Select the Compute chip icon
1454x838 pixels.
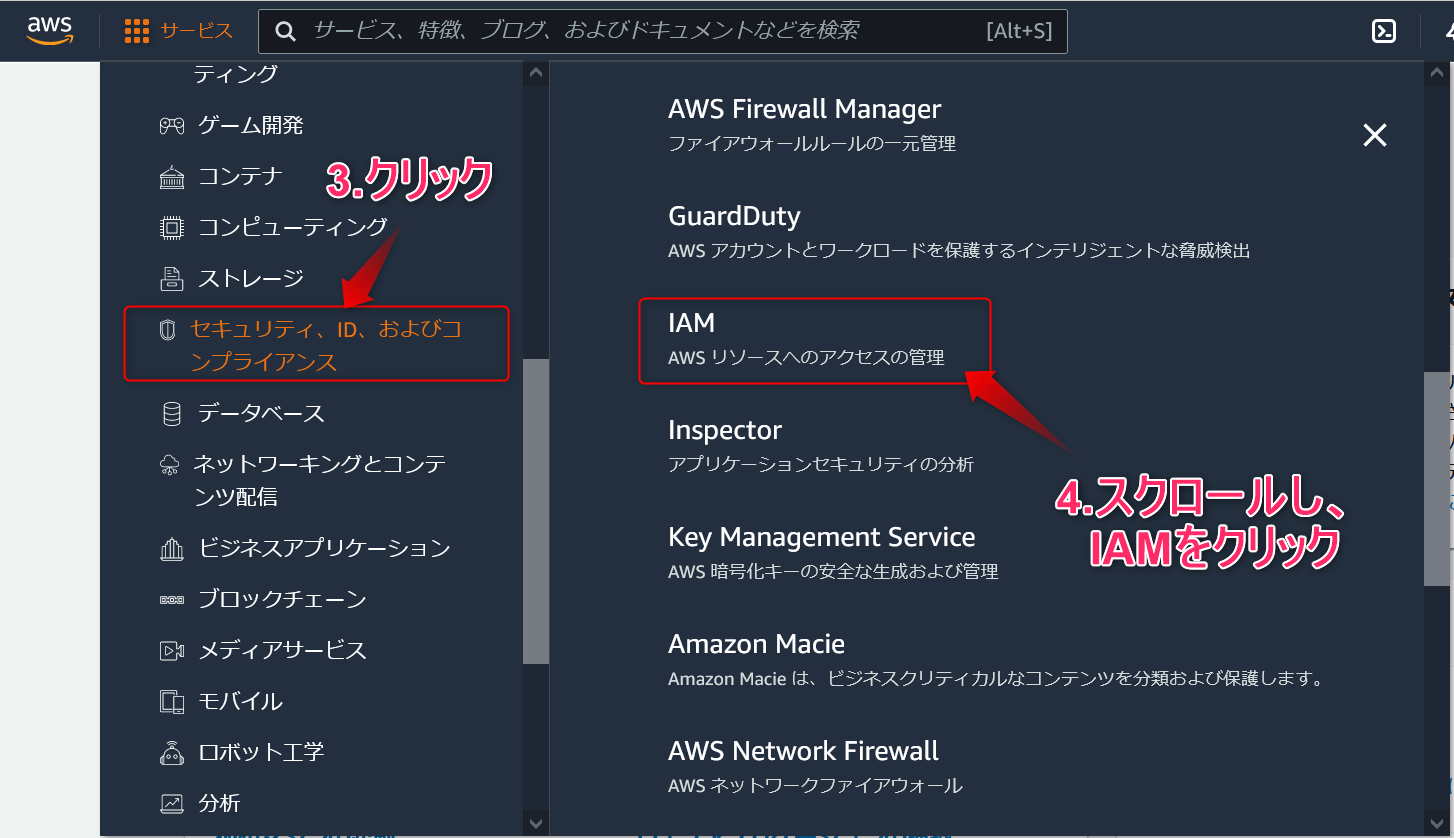click(x=172, y=228)
